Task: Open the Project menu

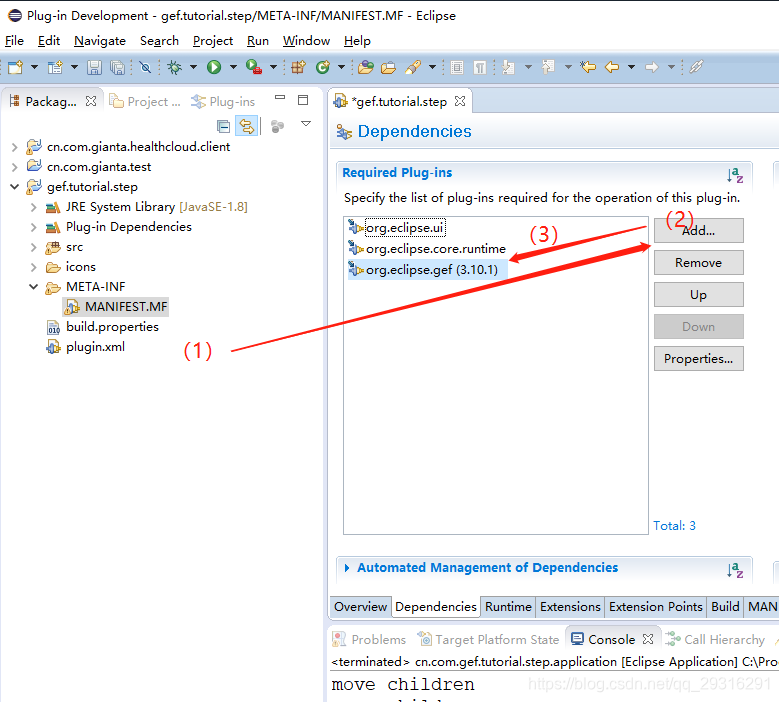Action: tap(213, 41)
